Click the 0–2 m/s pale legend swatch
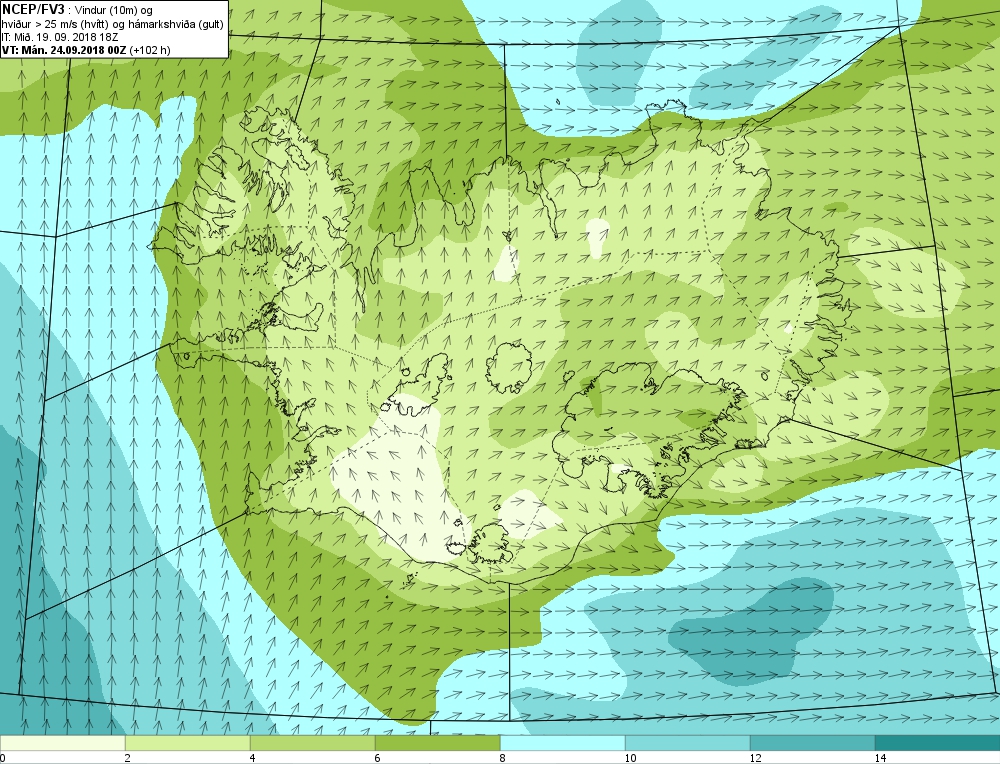 pyautogui.click(x=62, y=743)
